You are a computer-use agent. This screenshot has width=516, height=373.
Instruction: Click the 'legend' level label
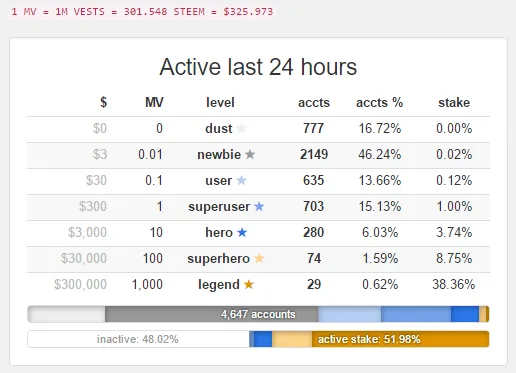tap(219, 285)
